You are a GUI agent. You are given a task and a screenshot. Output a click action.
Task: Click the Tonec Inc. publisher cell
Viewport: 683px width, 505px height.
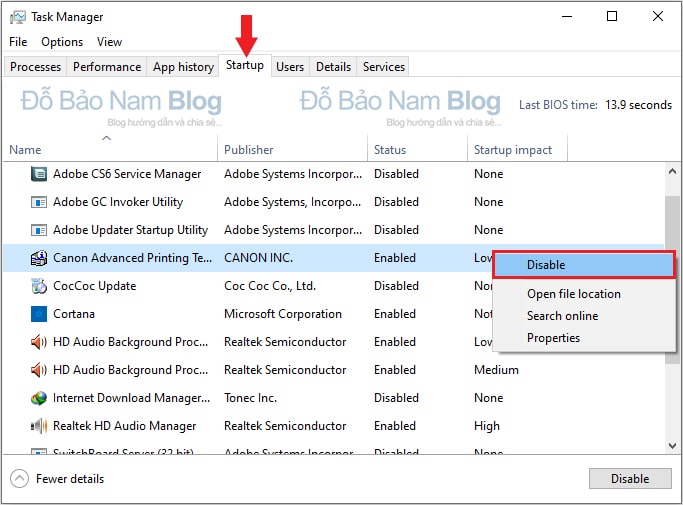(250, 398)
